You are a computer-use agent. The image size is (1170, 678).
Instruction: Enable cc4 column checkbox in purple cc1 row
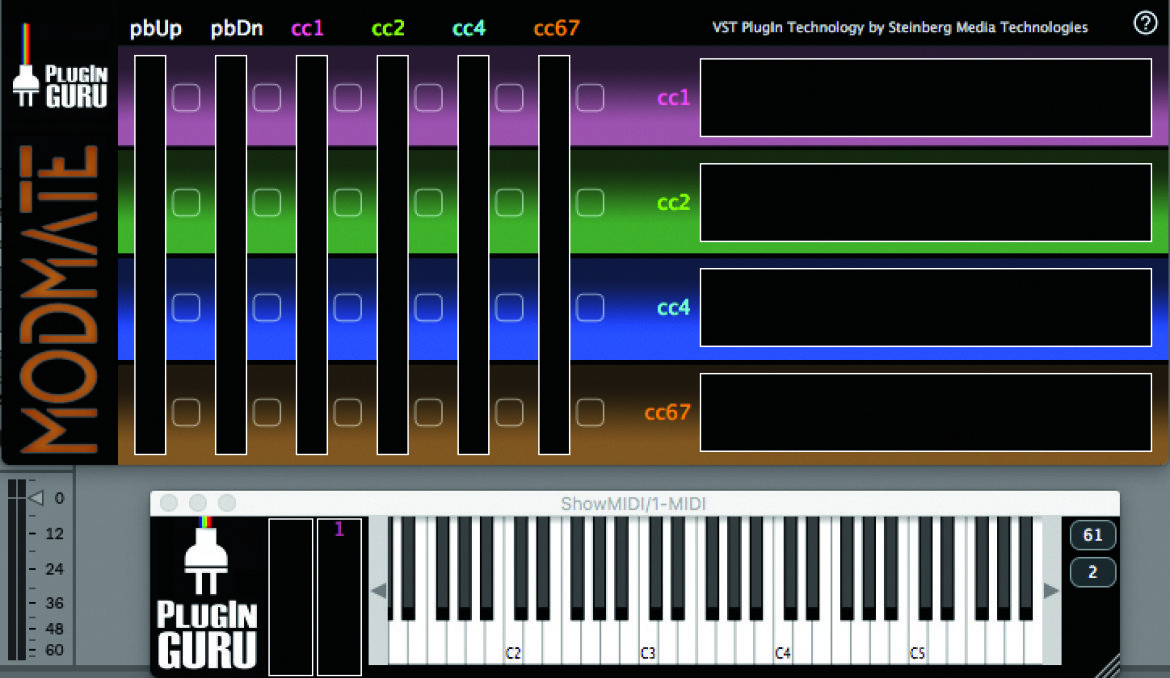click(x=510, y=98)
